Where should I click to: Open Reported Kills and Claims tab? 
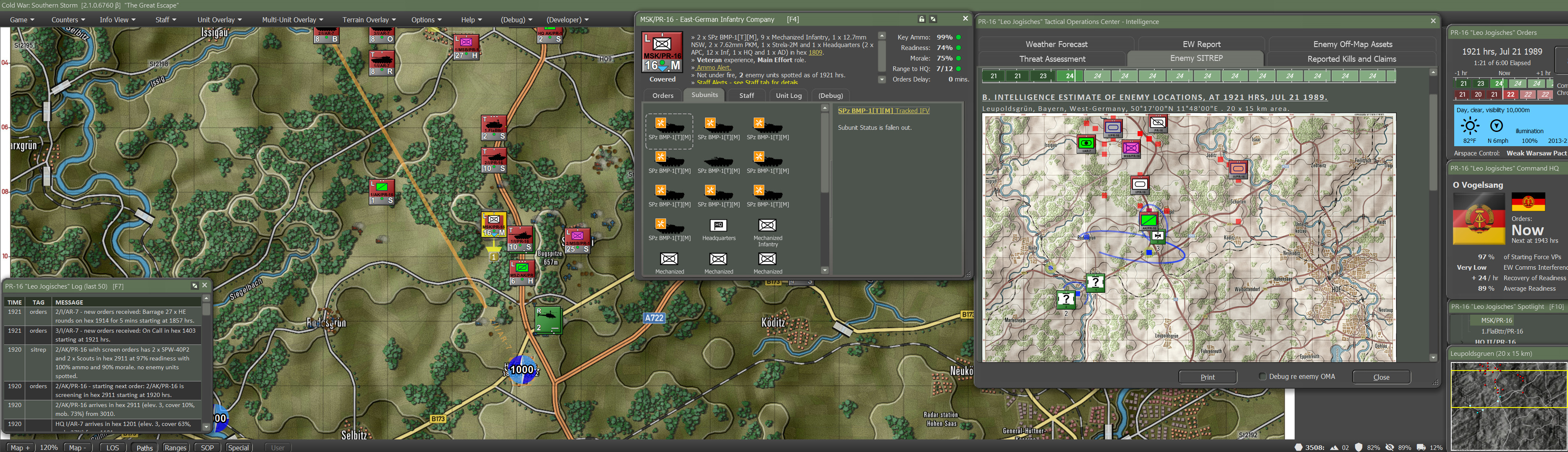1351,59
